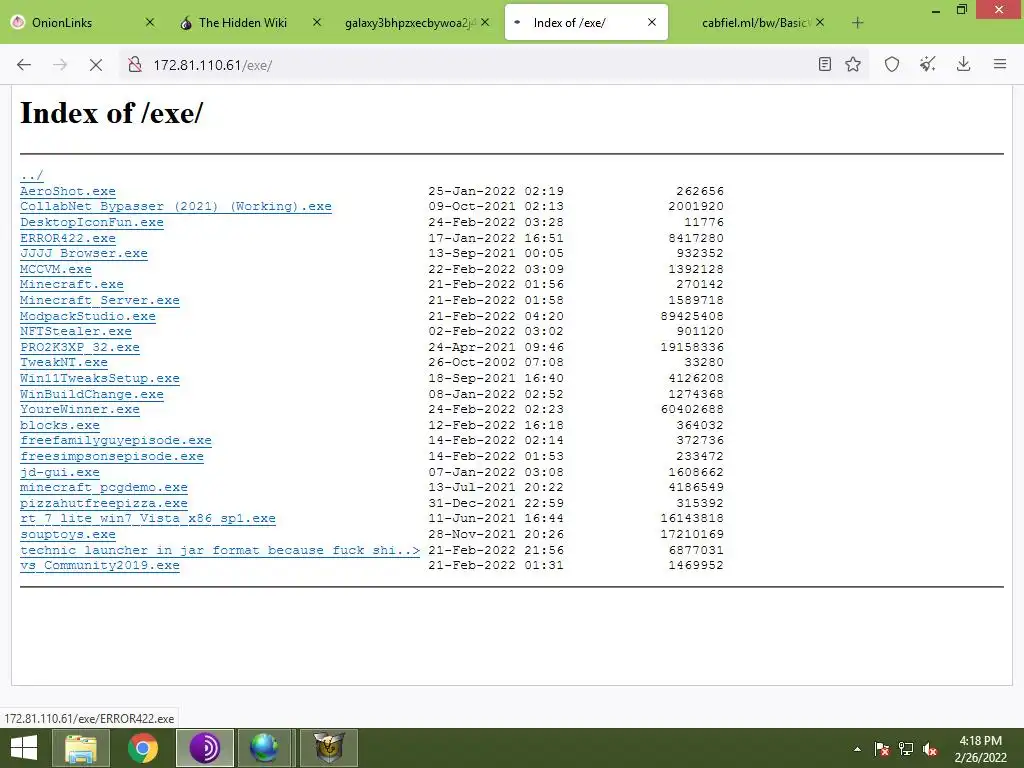
Task: Open AeroShot.exe link
Action: (x=68, y=191)
